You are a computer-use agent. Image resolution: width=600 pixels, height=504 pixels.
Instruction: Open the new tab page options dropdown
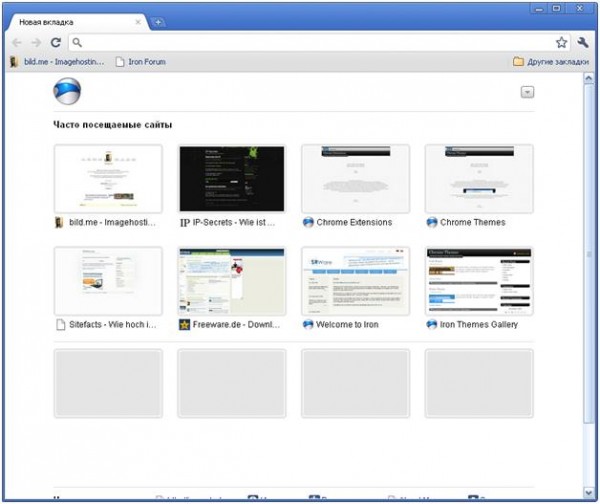pos(527,92)
